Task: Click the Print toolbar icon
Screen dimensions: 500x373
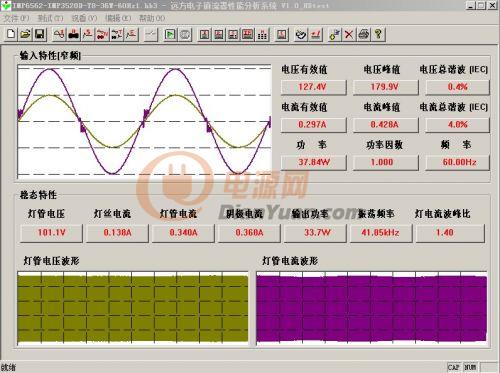Action: 364,34
